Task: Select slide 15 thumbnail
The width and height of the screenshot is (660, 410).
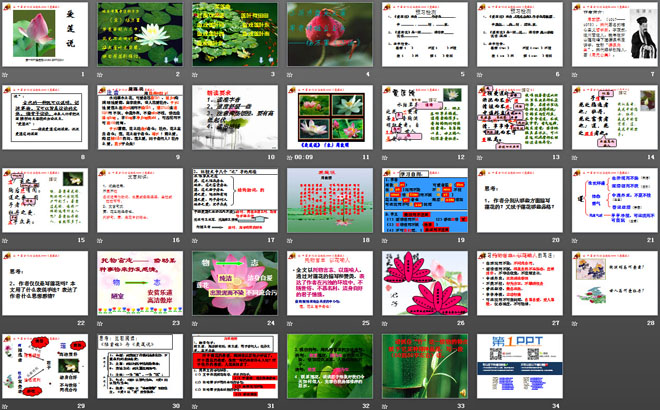Action: point(45,200)
